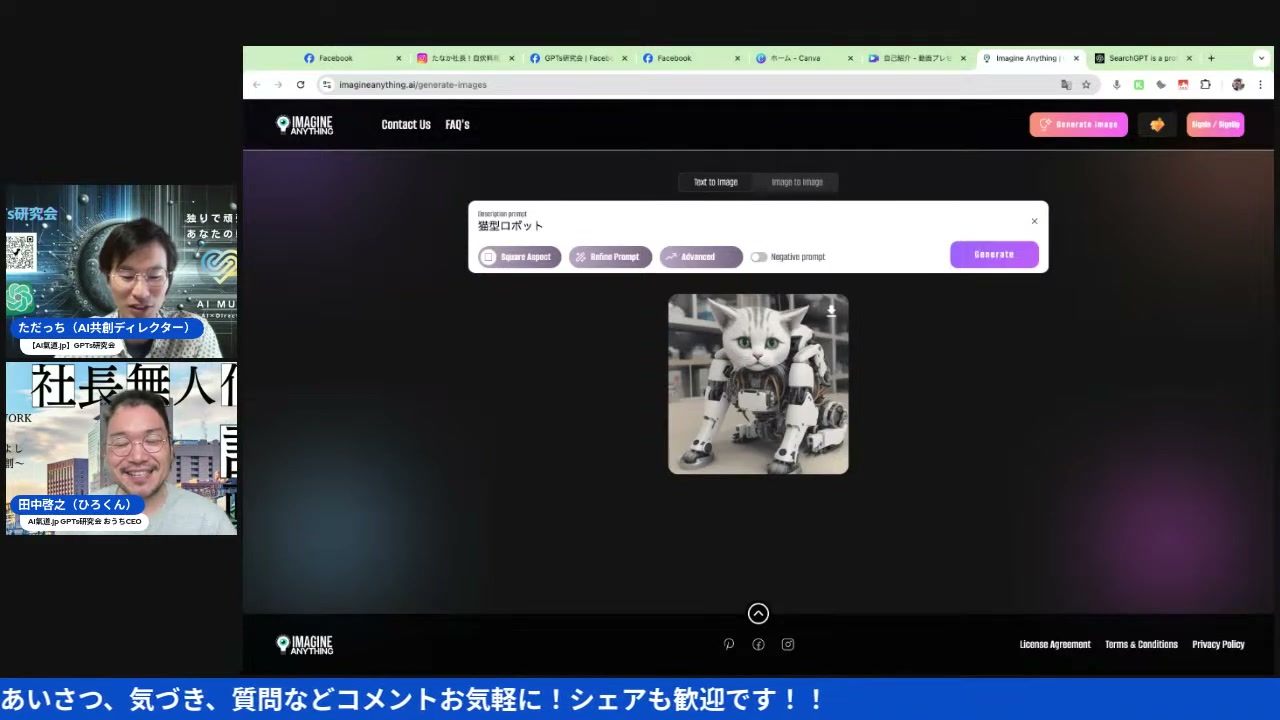Open the browser extensions puzzle icon
1280x720 pixels.
[1205, 85]
